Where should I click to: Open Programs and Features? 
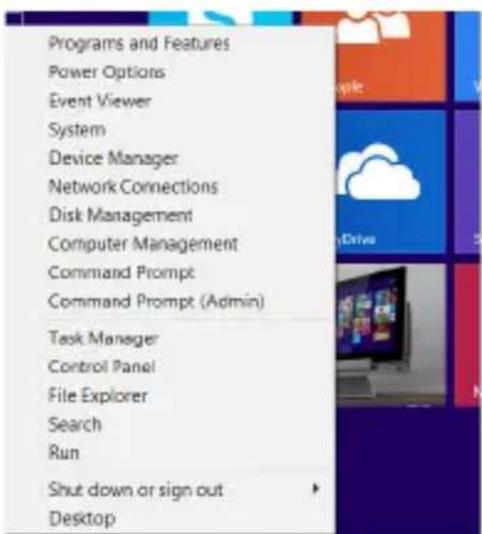[x=139, y=43]
